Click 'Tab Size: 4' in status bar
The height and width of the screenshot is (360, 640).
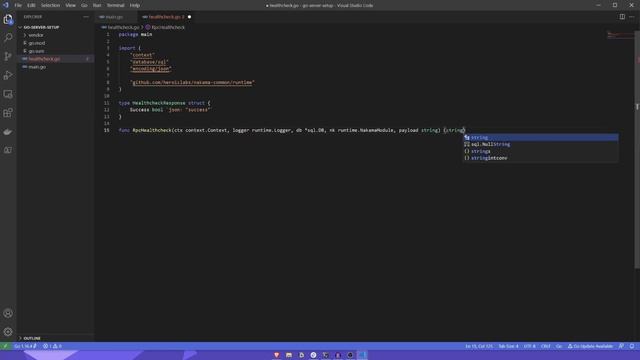509,346
